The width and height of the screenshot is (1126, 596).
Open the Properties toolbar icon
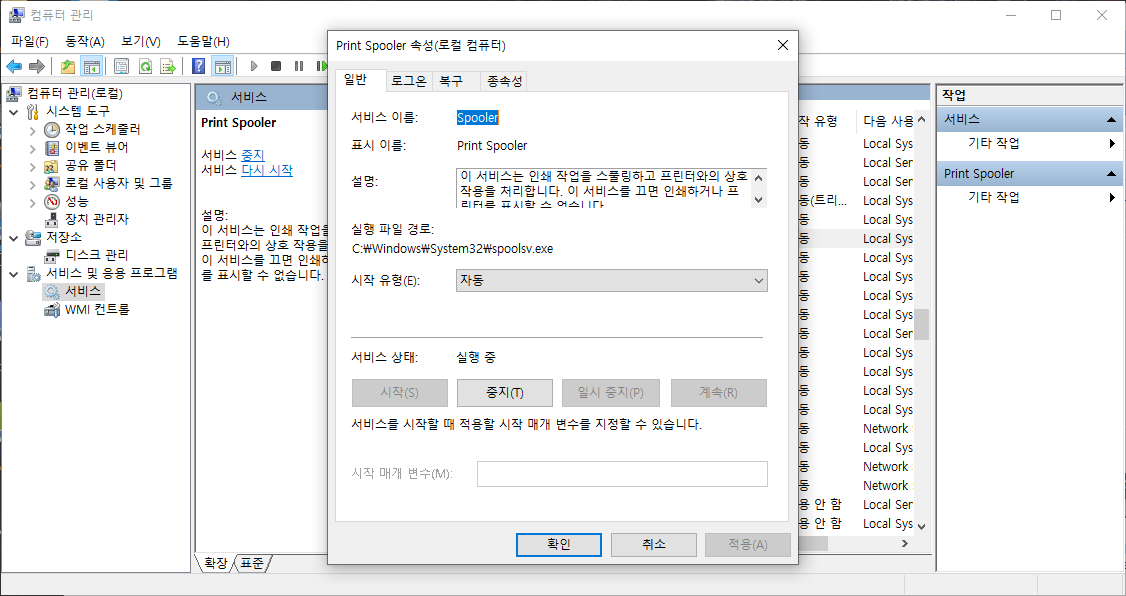pos(121,67)
